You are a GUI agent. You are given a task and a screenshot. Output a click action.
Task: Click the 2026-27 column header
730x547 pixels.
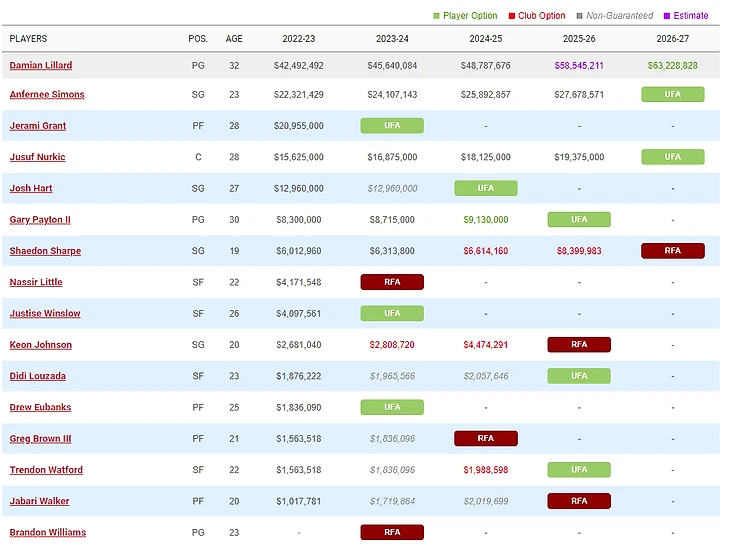[673, 39]
